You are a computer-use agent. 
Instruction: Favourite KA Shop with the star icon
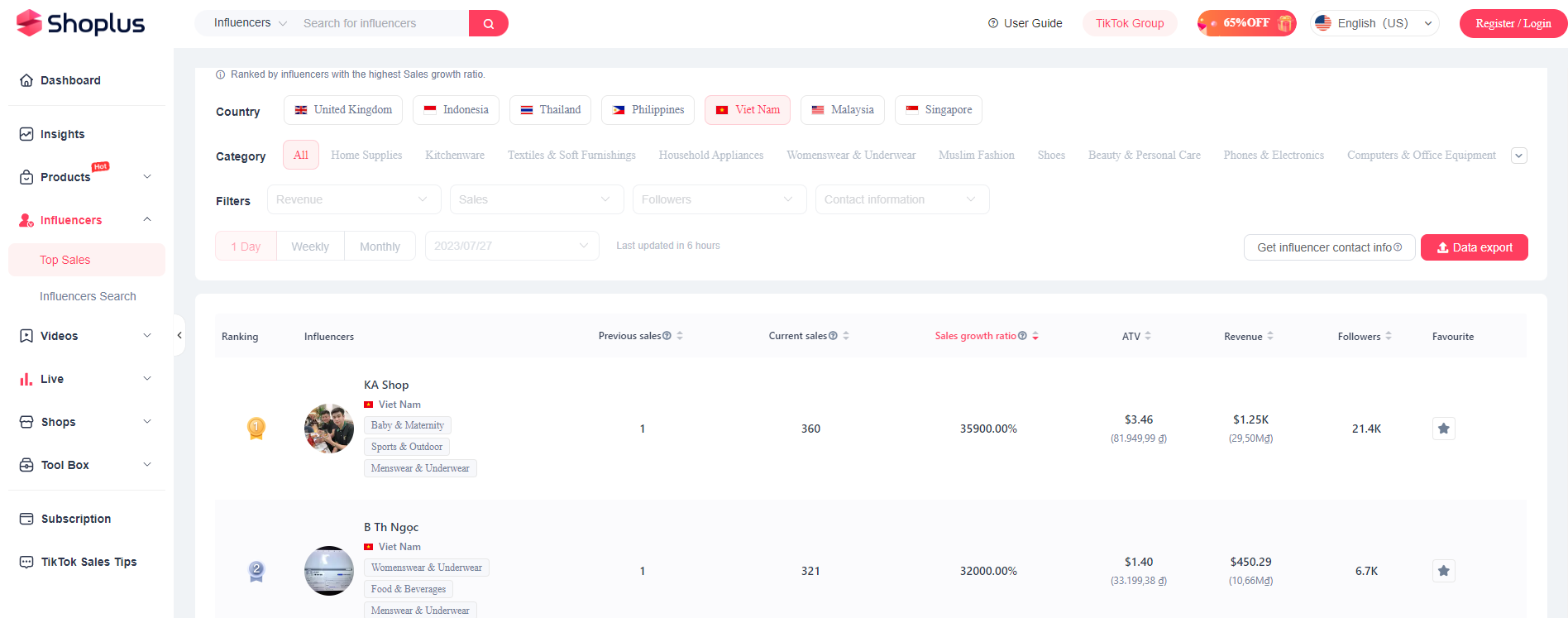1444,429
